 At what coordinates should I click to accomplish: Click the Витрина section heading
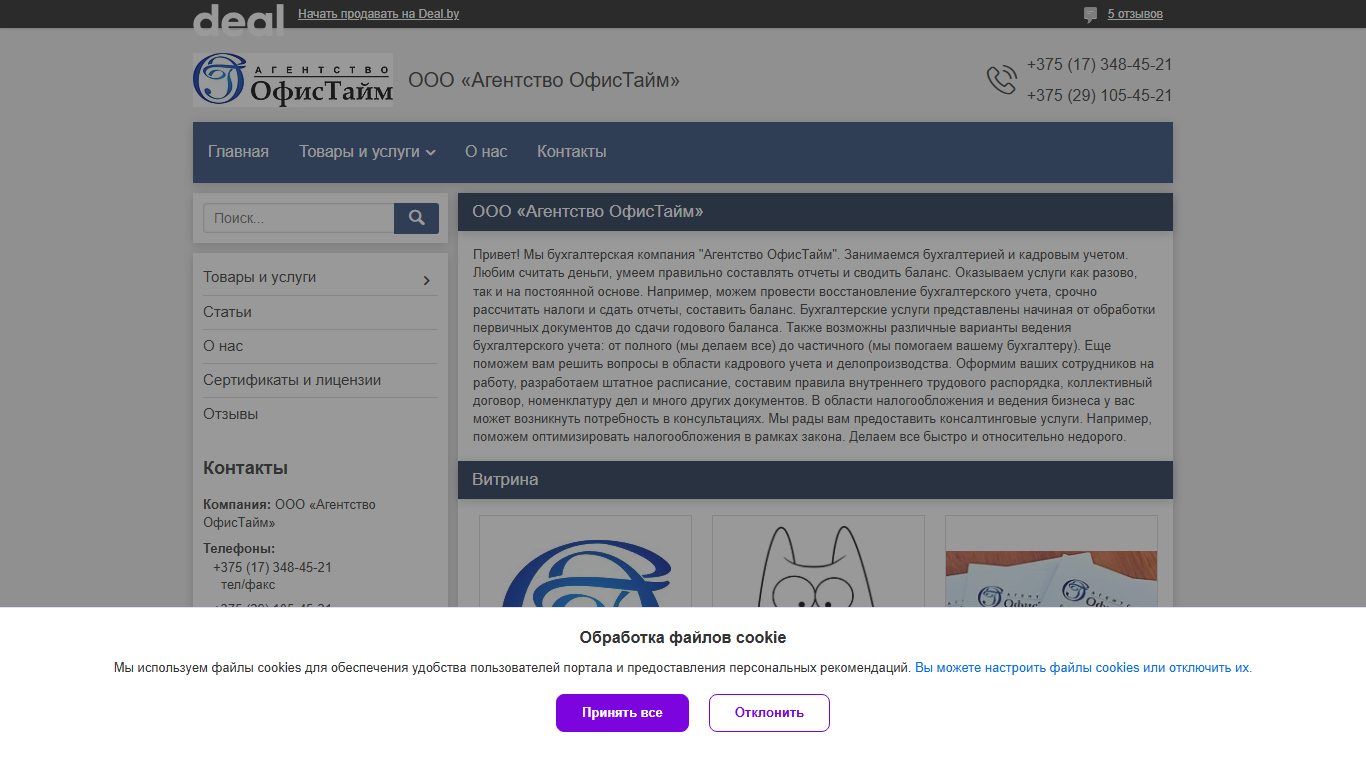[505, 480]
